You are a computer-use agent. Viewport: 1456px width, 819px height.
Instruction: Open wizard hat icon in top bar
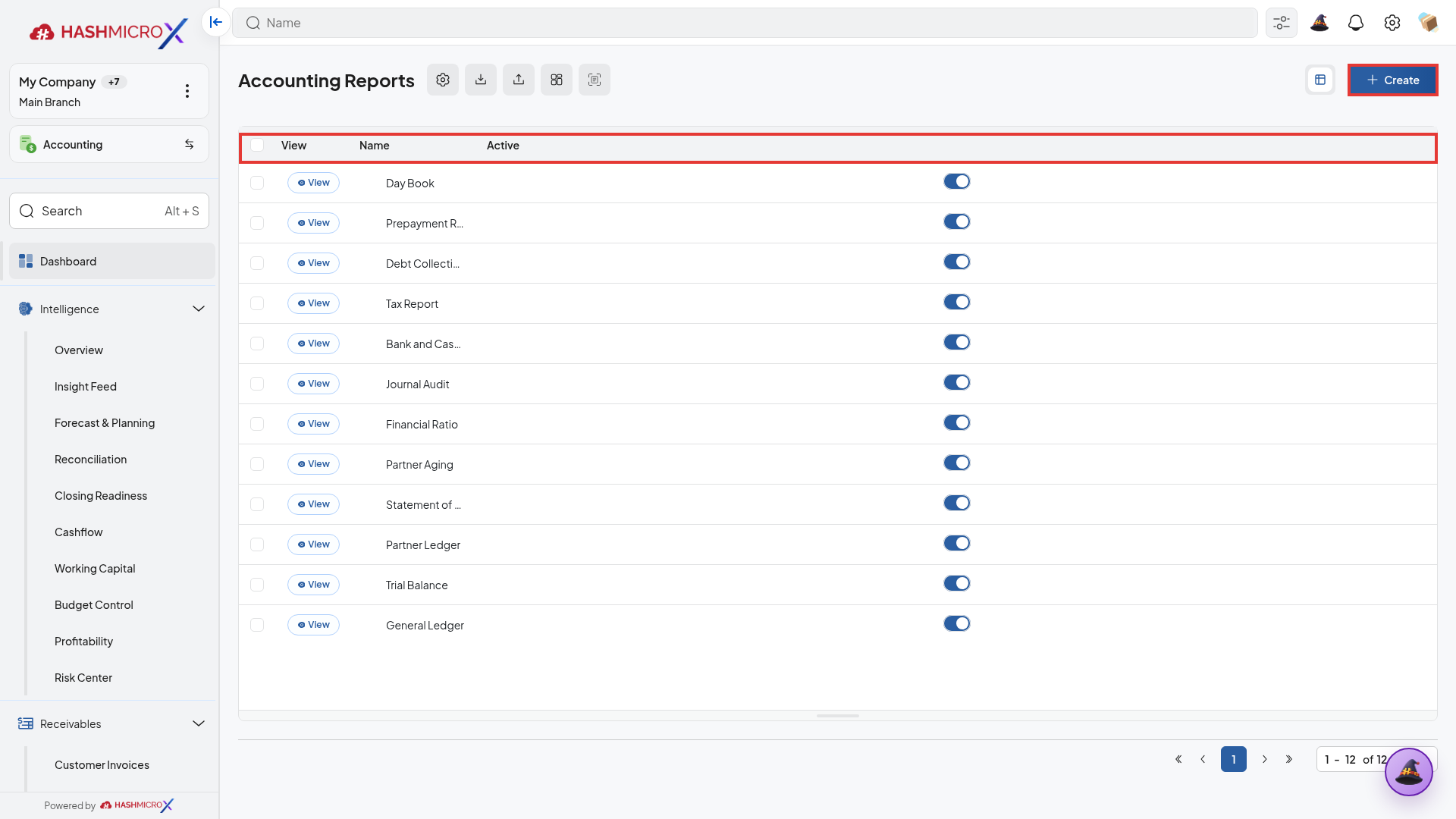pyautogui.click(x=1319, y=23)
